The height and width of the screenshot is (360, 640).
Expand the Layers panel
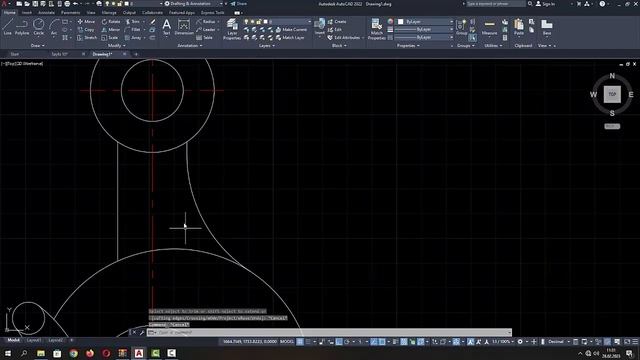coord(267,46)
